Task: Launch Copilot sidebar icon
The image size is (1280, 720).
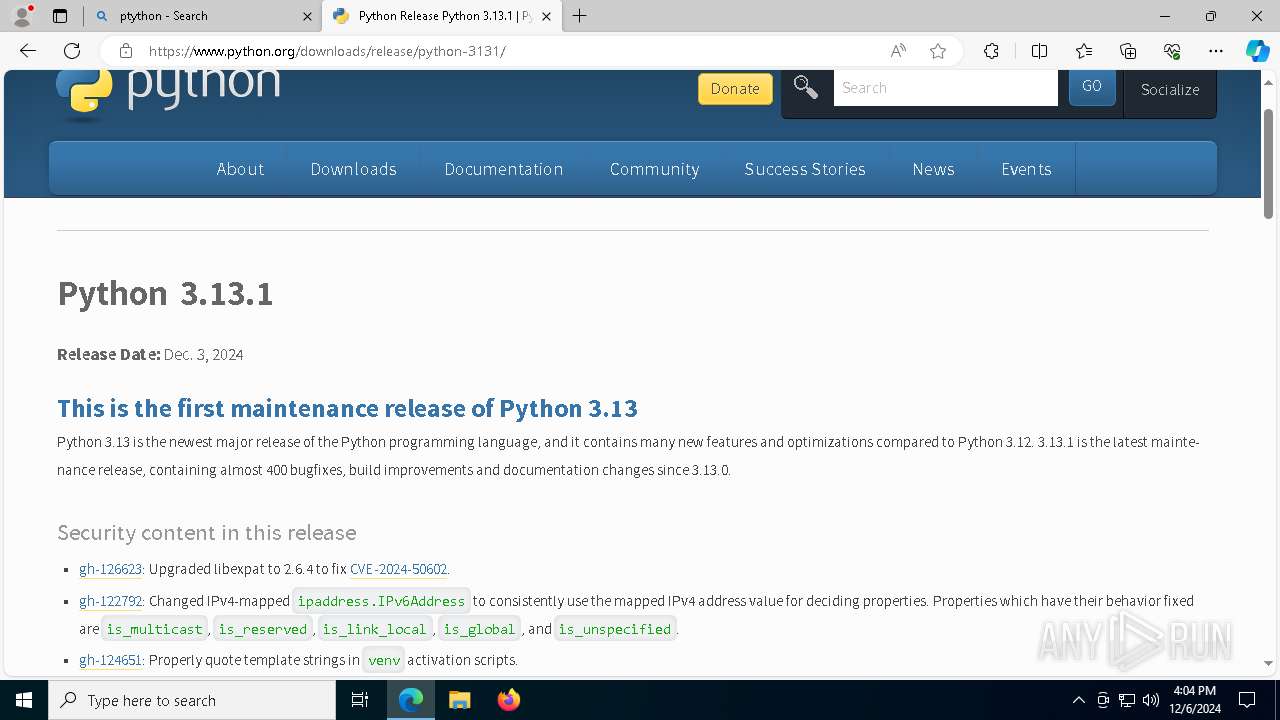Action: 1257,51
